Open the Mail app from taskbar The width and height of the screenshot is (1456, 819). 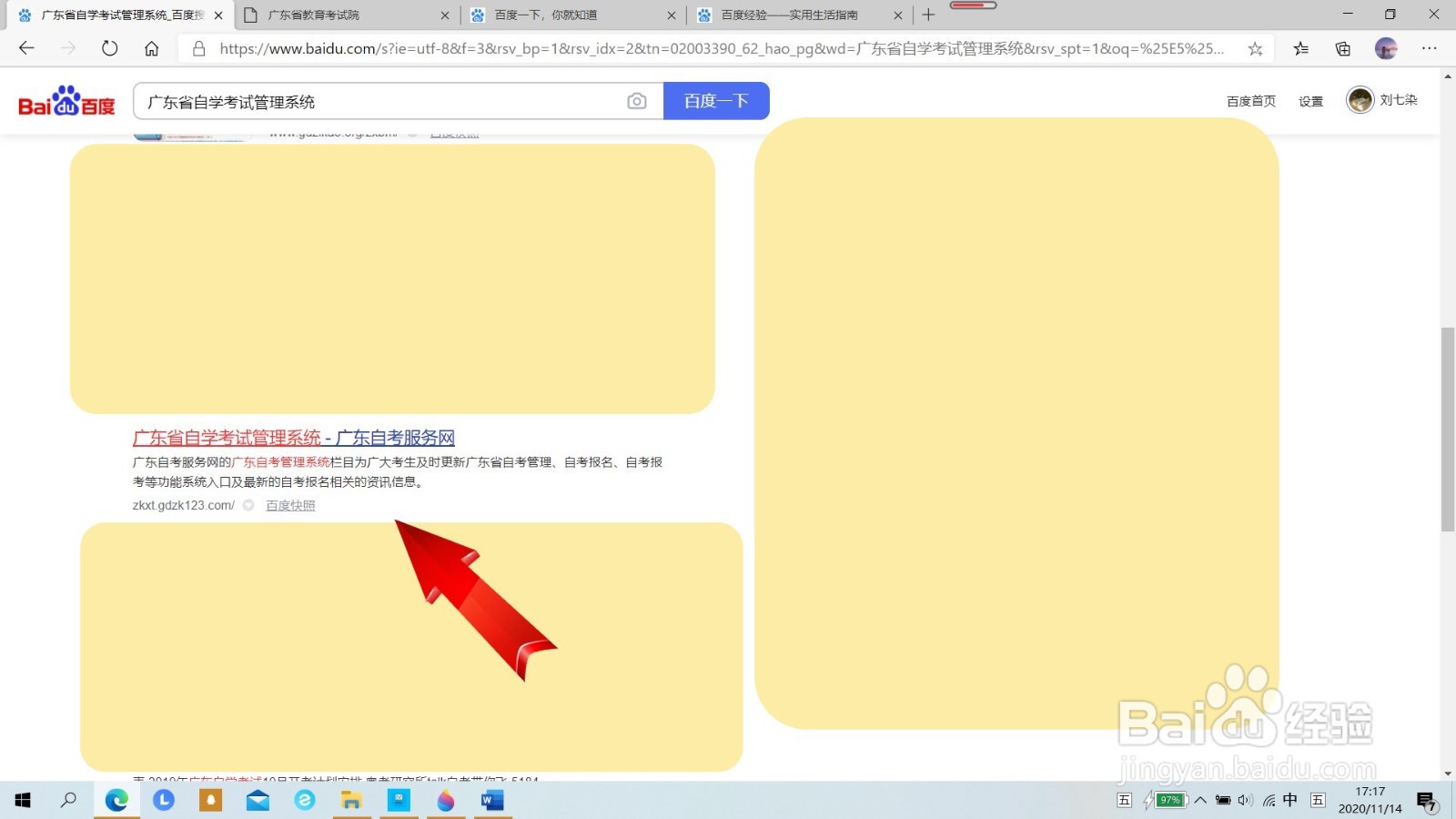tap(258, 800)
